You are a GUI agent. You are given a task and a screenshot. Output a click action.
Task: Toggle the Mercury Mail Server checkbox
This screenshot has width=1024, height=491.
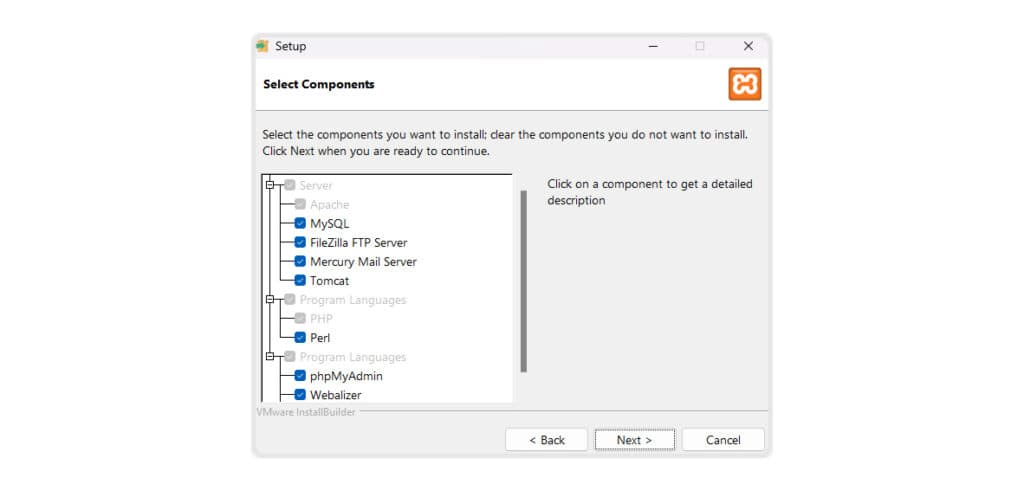point(300,261)
